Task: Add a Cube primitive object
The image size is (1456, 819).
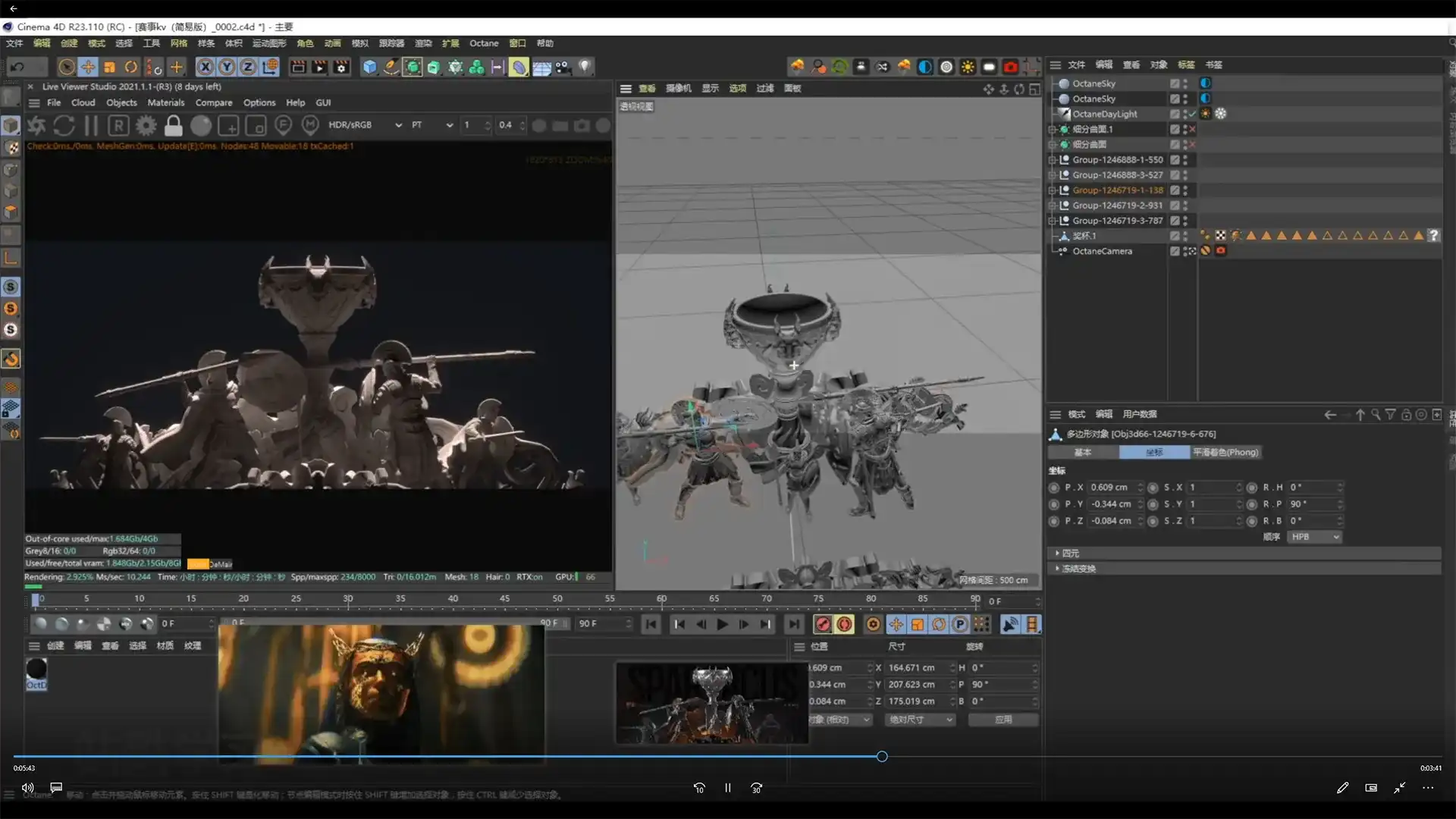Action: [369, 67]
